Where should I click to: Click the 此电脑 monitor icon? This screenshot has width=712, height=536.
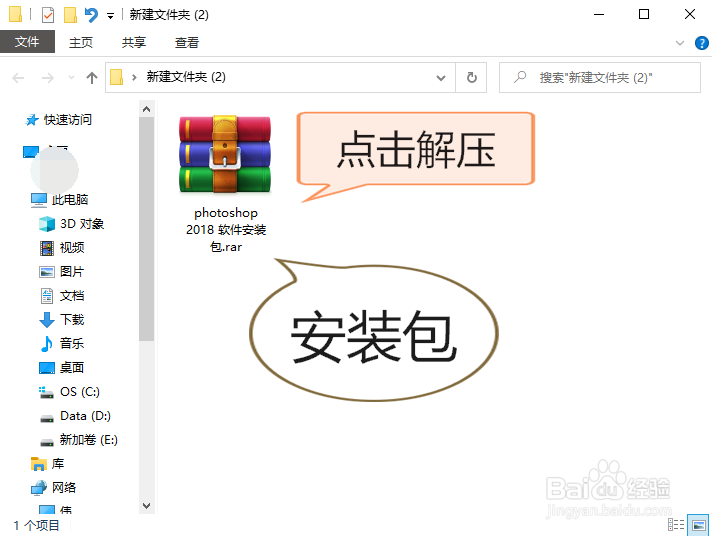point(39,200)
